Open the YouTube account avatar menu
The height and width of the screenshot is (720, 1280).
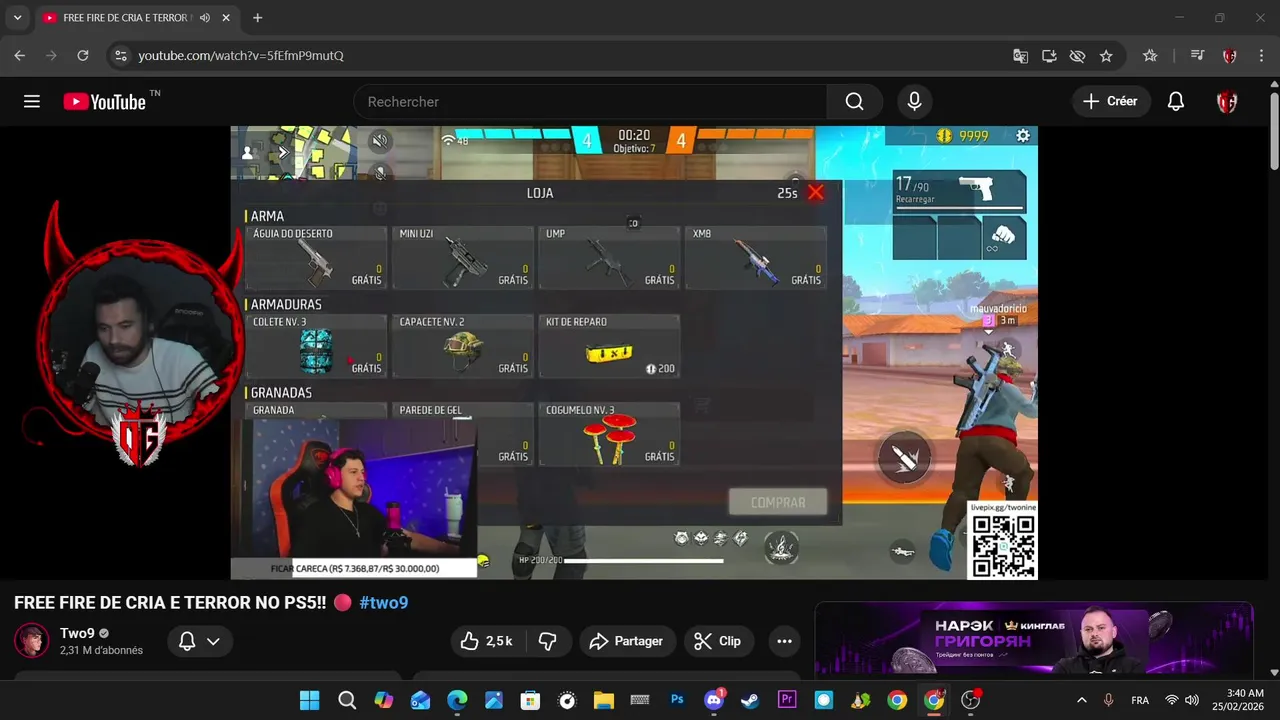pyautogui.click(x=1227, y=101)
